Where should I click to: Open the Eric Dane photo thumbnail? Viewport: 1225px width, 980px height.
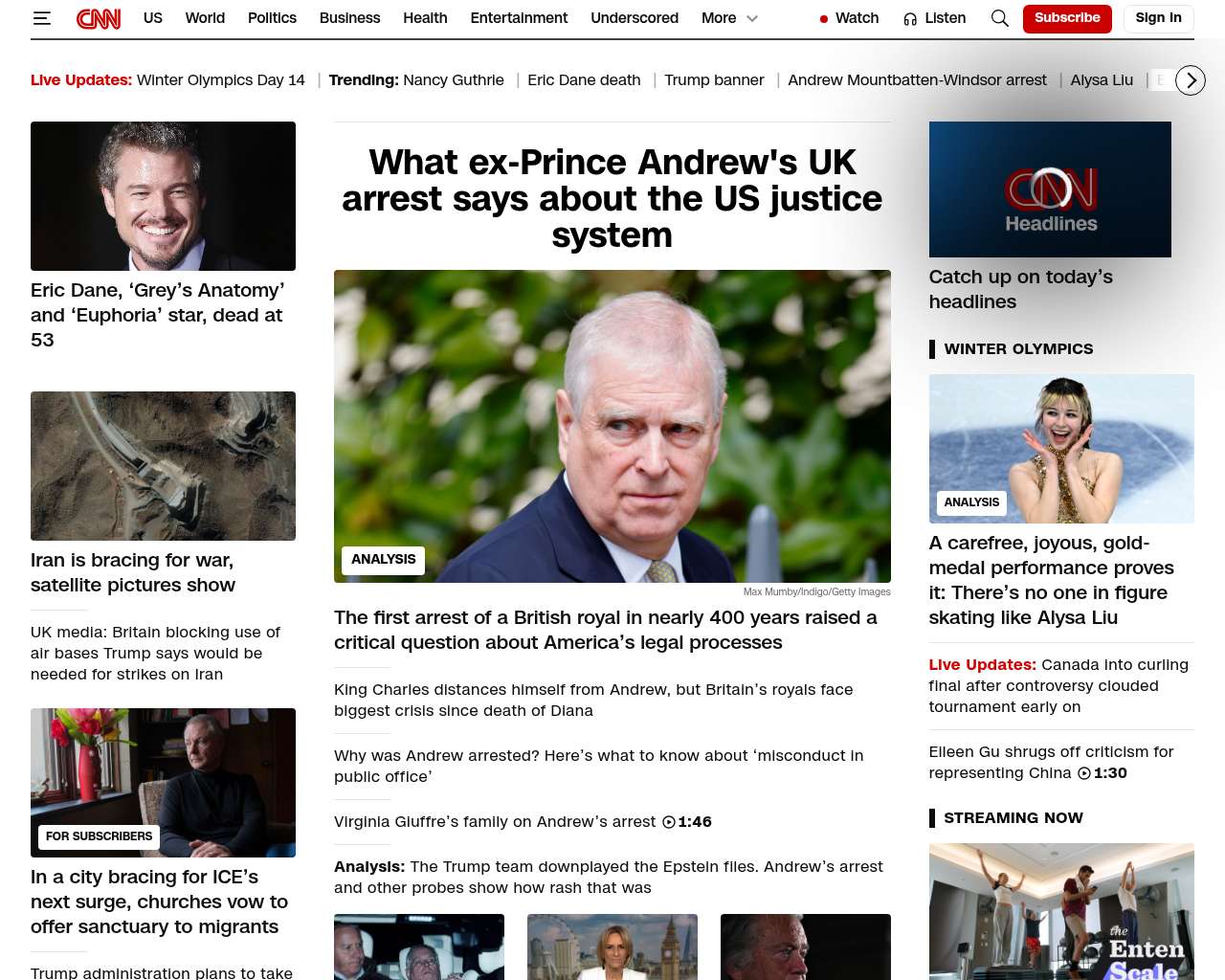pyautogui.click(x=163, y=196)
